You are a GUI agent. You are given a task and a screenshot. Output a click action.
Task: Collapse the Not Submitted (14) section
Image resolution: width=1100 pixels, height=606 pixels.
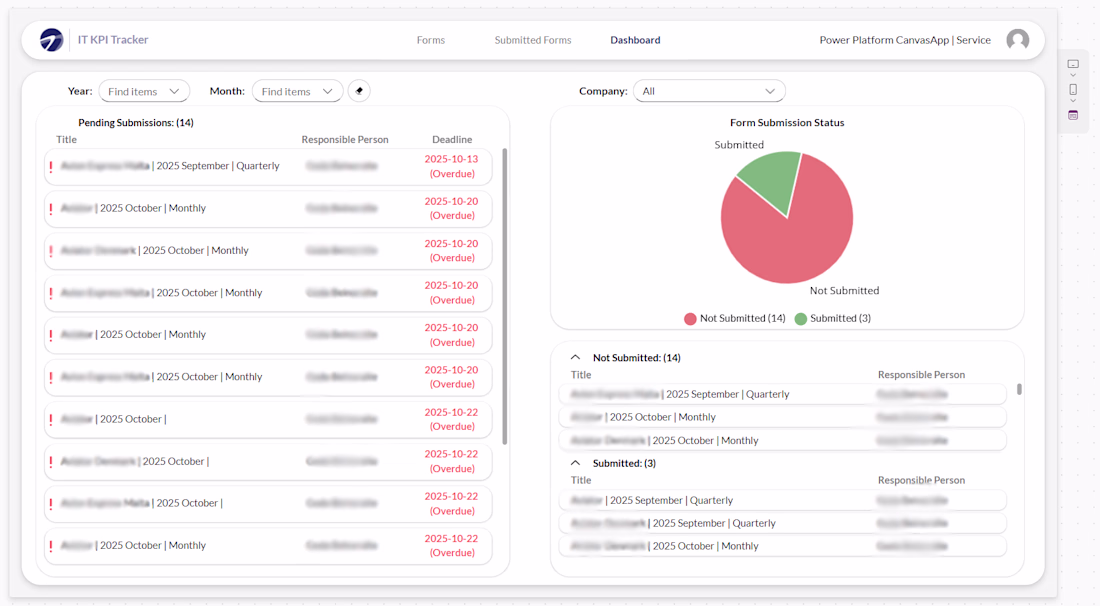coord(575,357)
